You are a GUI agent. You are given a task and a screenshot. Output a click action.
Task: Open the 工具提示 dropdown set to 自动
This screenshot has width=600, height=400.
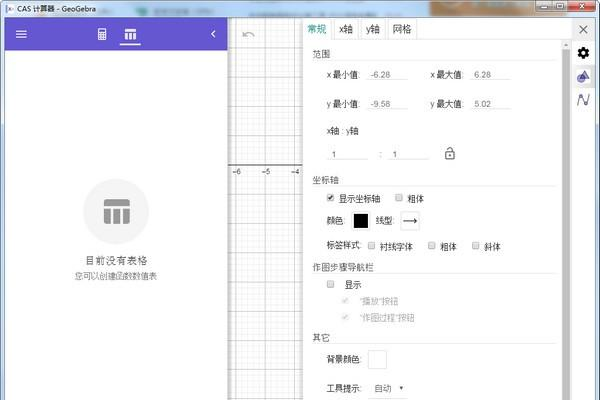click(x=388, y=389)
